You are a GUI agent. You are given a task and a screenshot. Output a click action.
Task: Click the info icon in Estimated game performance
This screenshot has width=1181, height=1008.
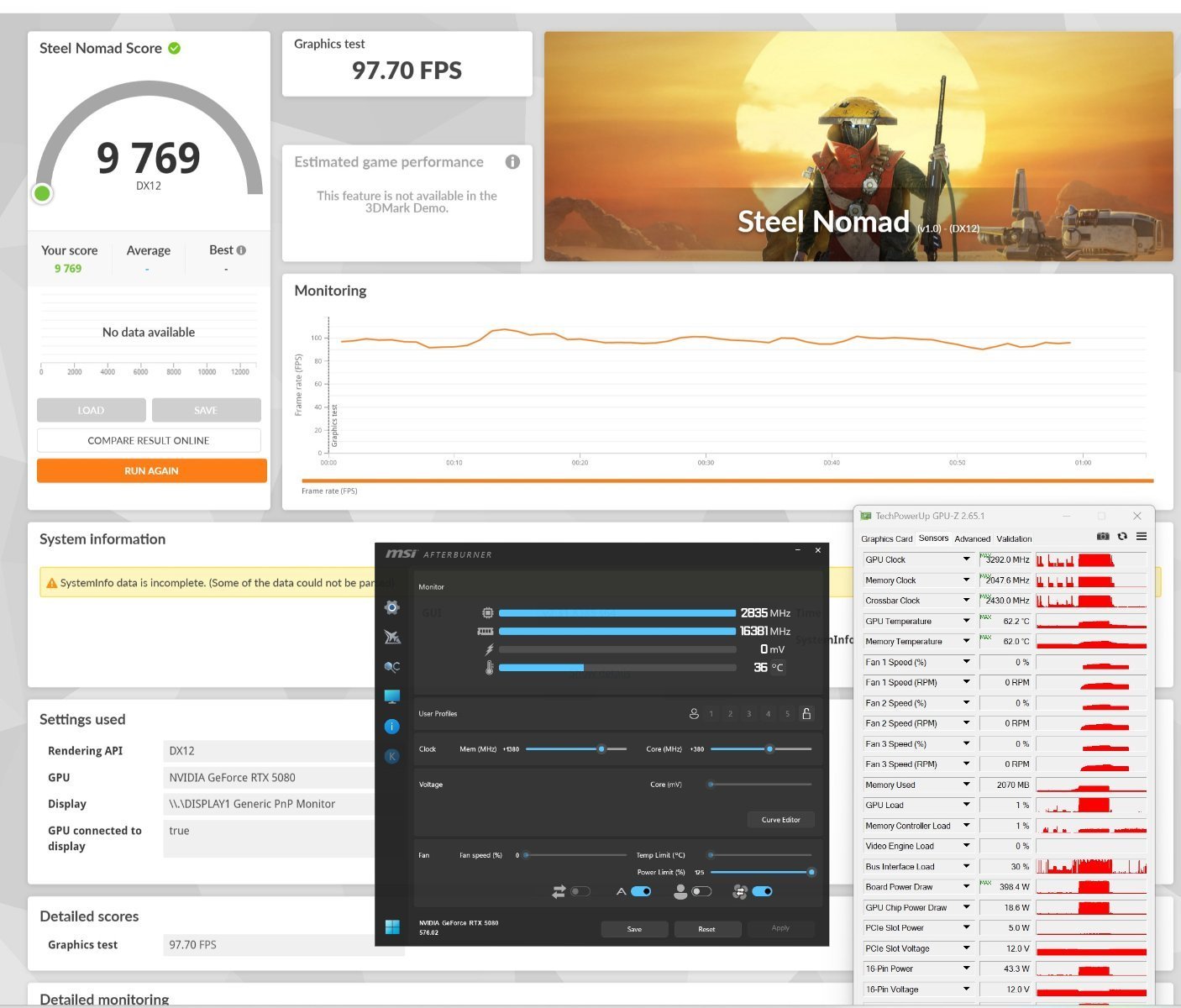(512, 162)
